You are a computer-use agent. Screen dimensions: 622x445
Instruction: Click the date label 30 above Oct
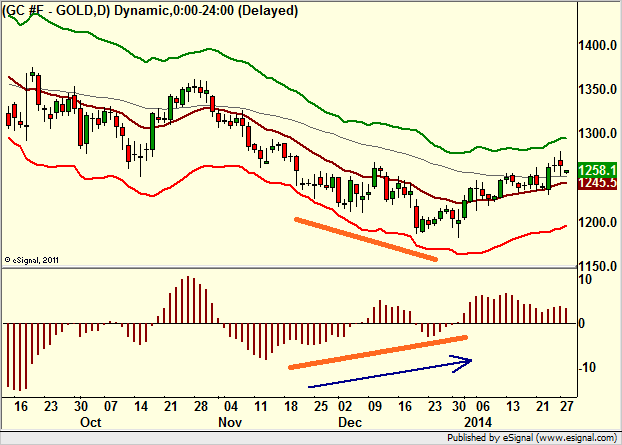(81, 406)
